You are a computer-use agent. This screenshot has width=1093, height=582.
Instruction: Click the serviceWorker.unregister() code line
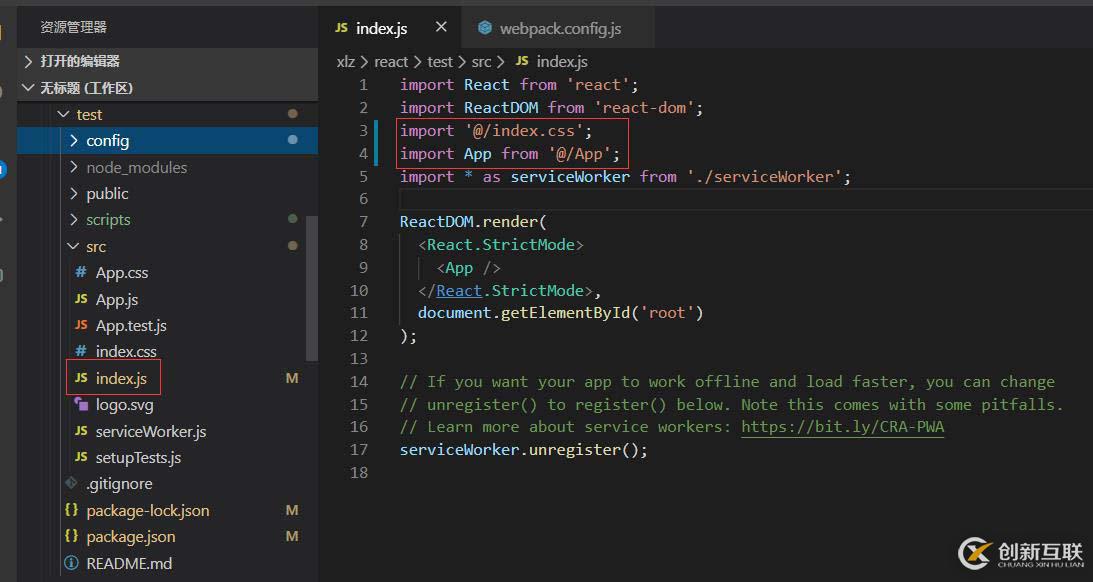(x=523, y=450)
